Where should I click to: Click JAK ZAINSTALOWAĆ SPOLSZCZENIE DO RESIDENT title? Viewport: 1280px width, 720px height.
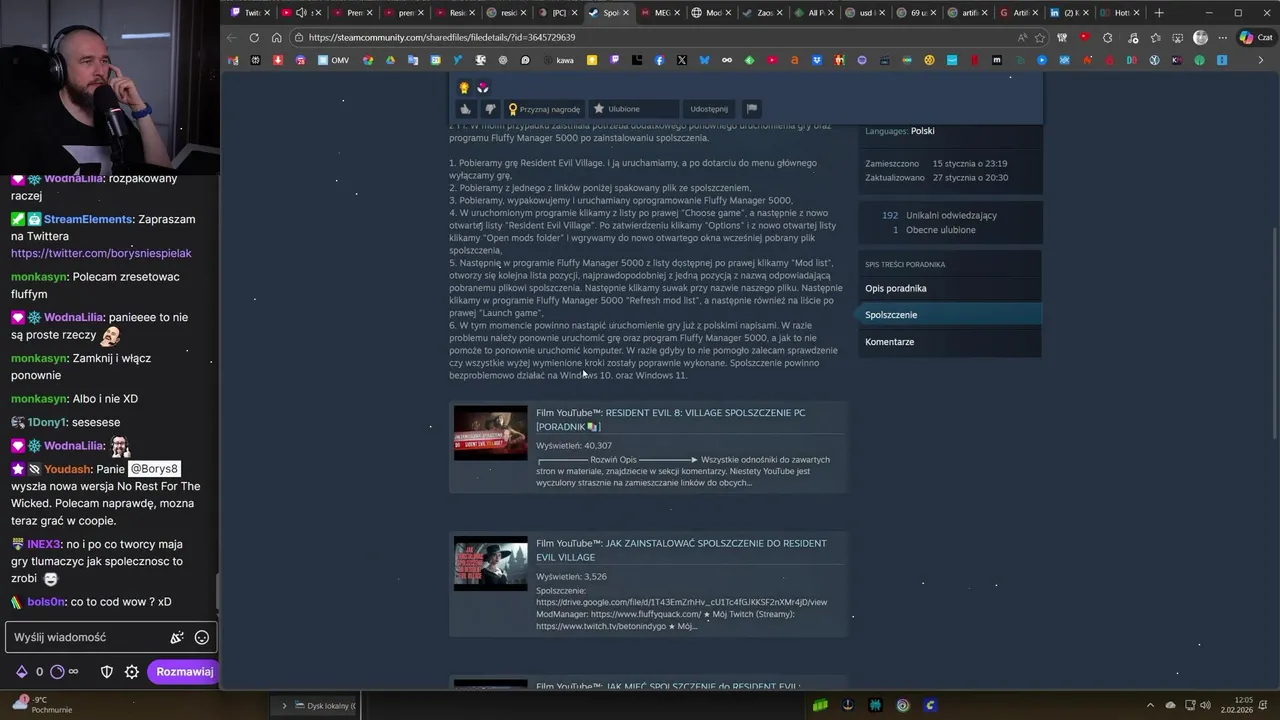(x=681, y=550)
